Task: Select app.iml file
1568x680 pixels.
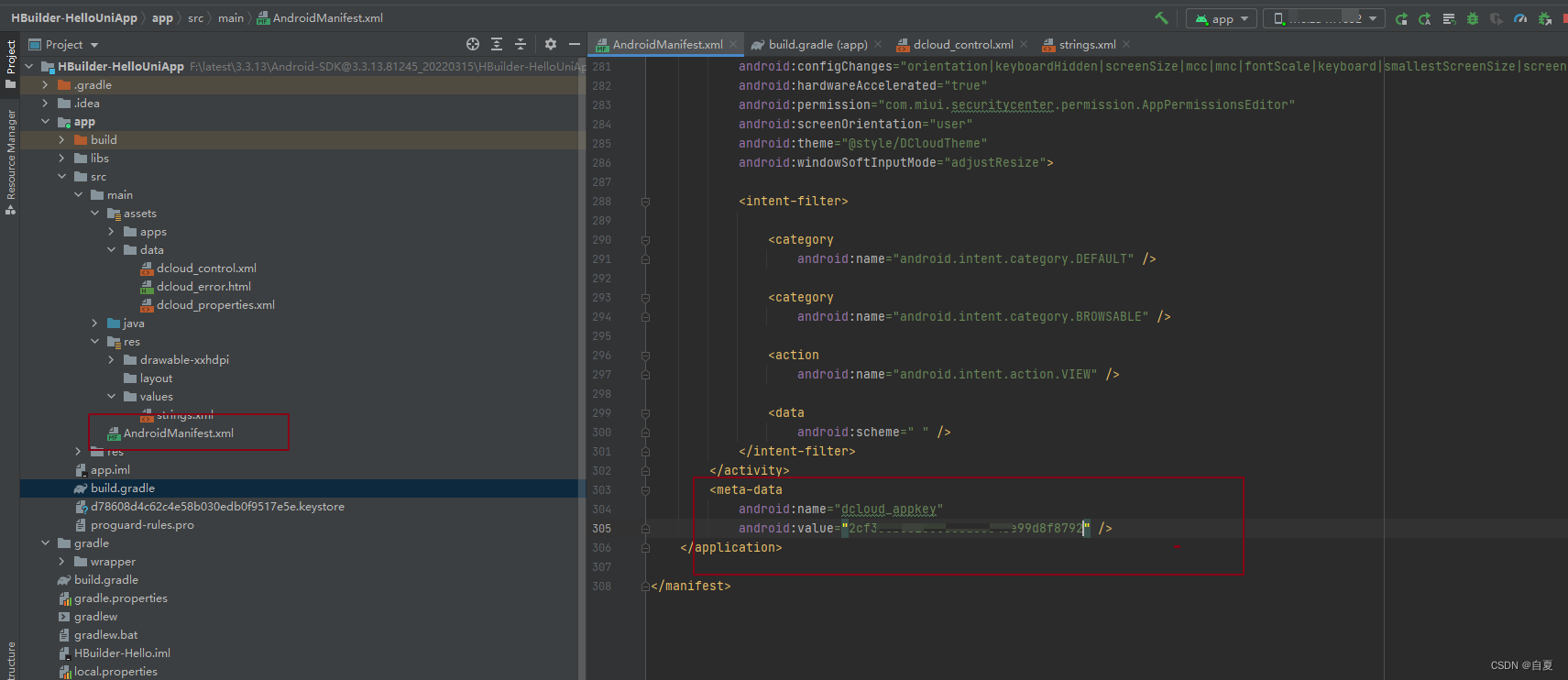Action: (x=103, y=469)
